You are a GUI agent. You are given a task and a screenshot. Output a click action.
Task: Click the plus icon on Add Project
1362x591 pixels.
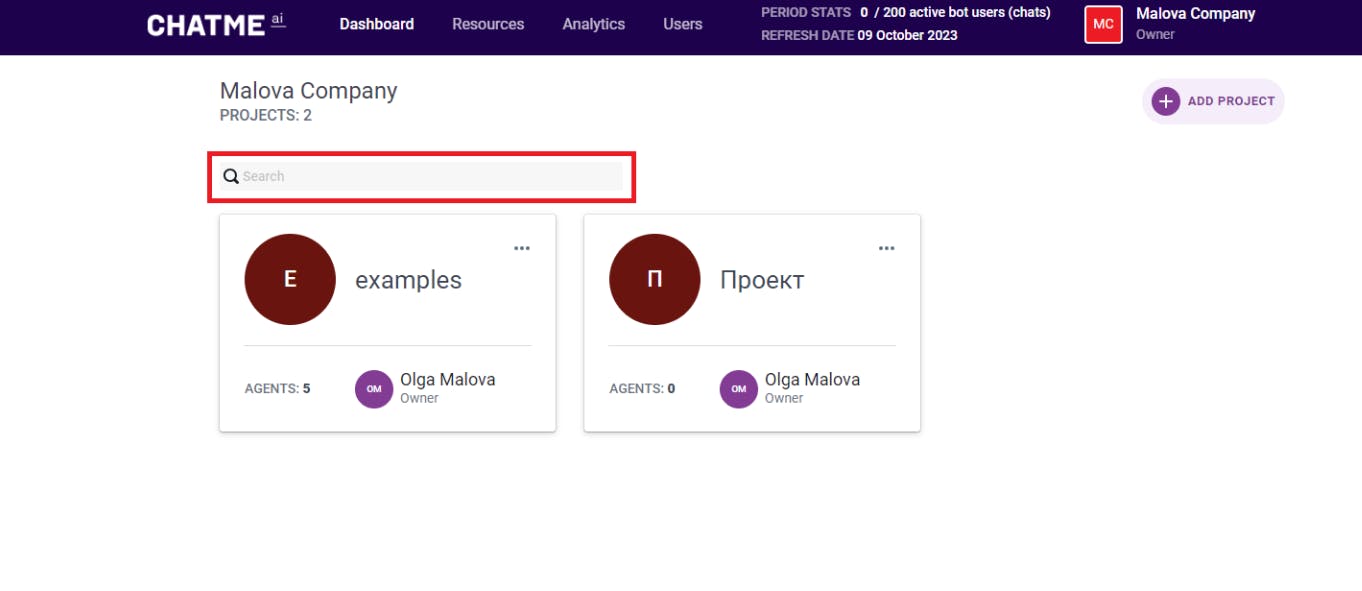[1165, 101]
